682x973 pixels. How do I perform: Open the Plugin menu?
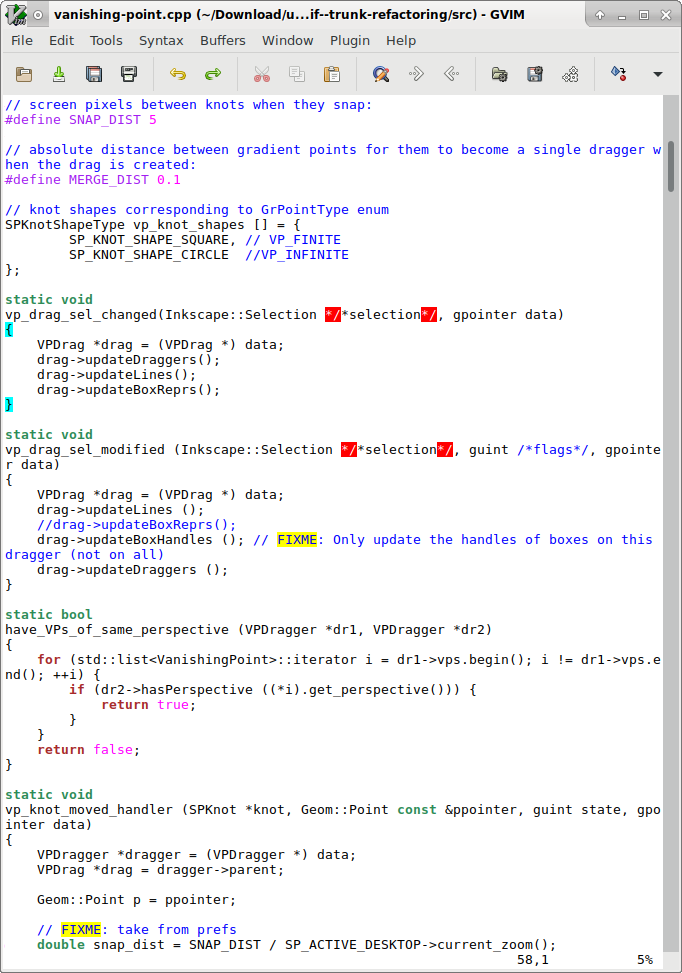click(349, 40)
